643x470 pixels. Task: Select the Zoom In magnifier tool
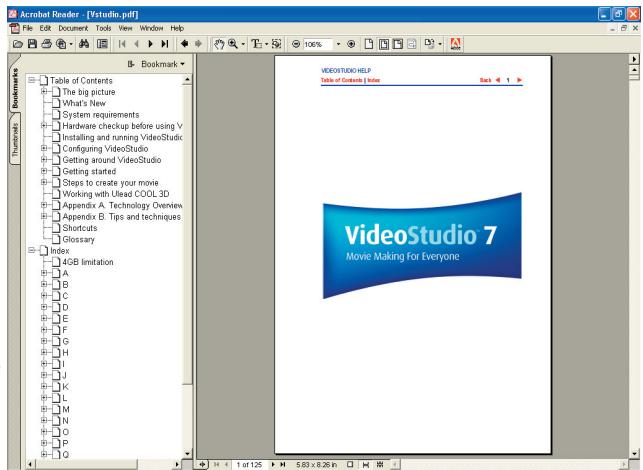[x=233, y=44]
